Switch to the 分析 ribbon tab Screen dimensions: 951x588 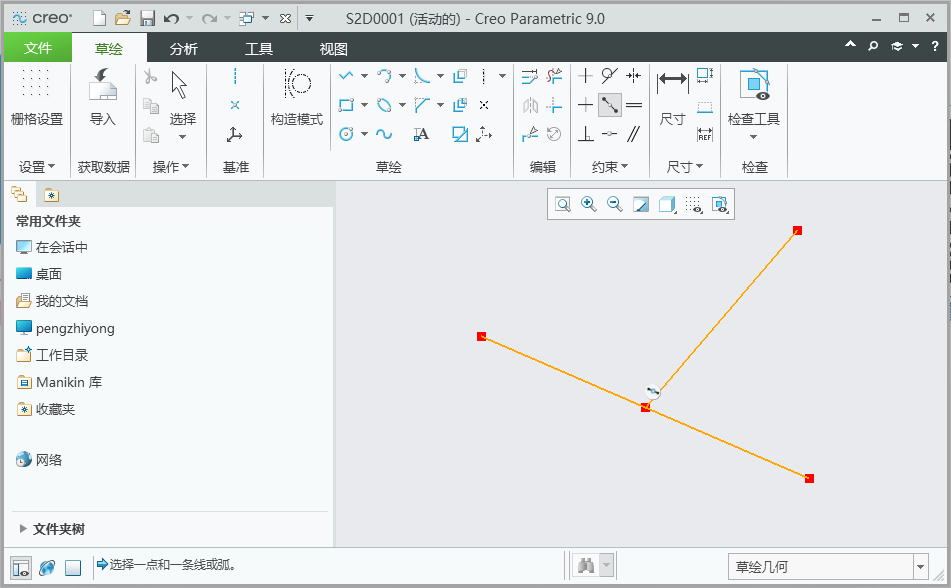[x=184, y=49]
